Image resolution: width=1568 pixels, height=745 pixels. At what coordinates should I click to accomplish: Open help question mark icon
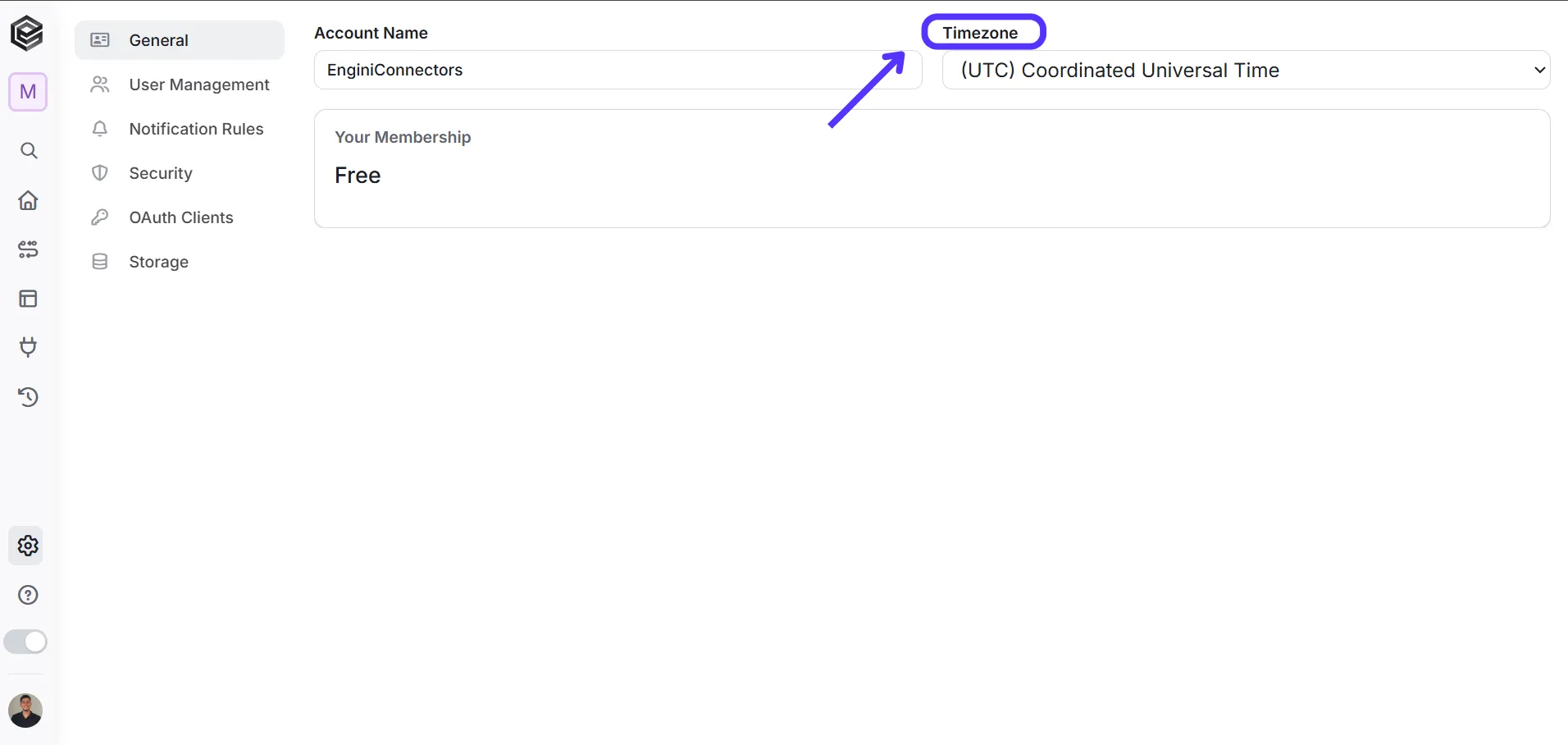coord(29,595)
